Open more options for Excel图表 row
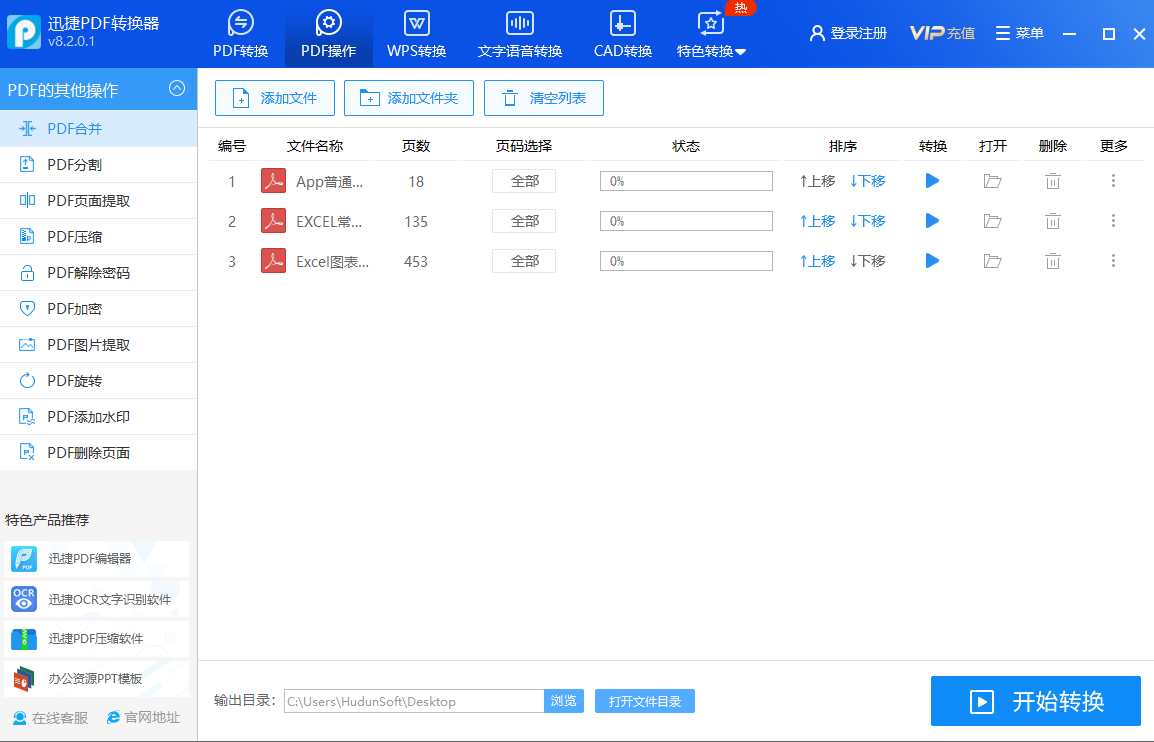Screen dimensions: 1154x742 tap(1113, 260)
